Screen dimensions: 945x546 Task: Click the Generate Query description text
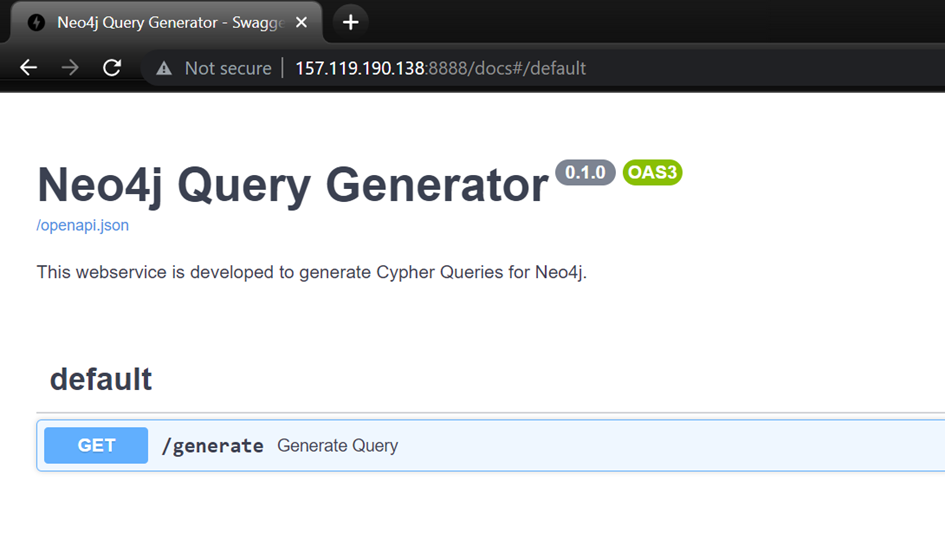coord(338,446)
